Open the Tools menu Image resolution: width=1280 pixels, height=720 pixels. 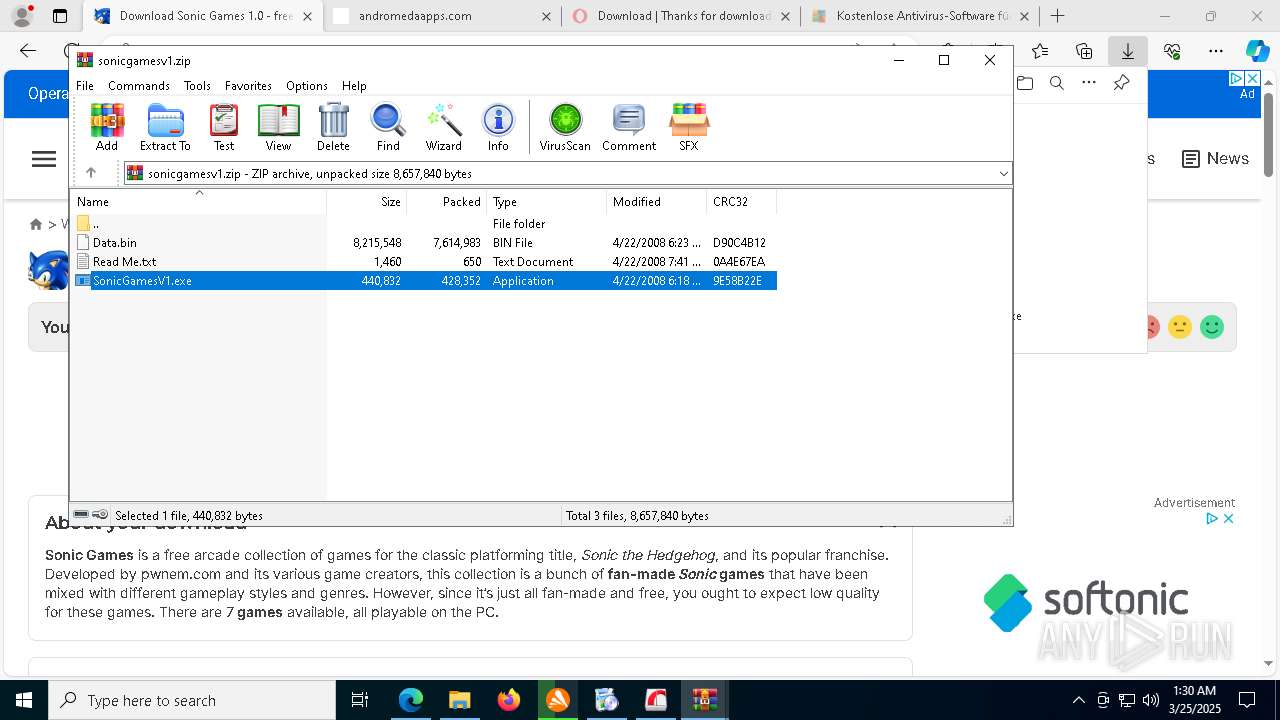coord(197,86)
